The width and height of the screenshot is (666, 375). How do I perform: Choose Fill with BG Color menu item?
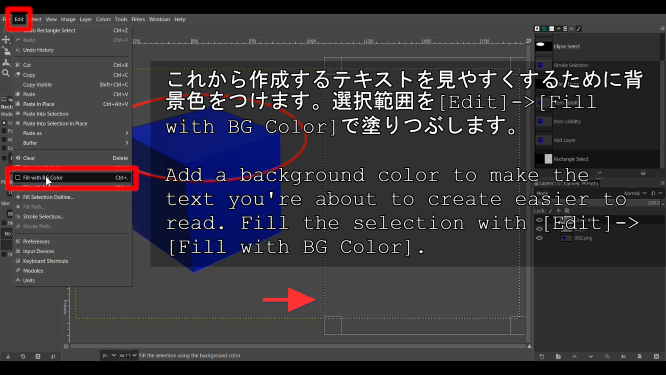pos(71,178)
